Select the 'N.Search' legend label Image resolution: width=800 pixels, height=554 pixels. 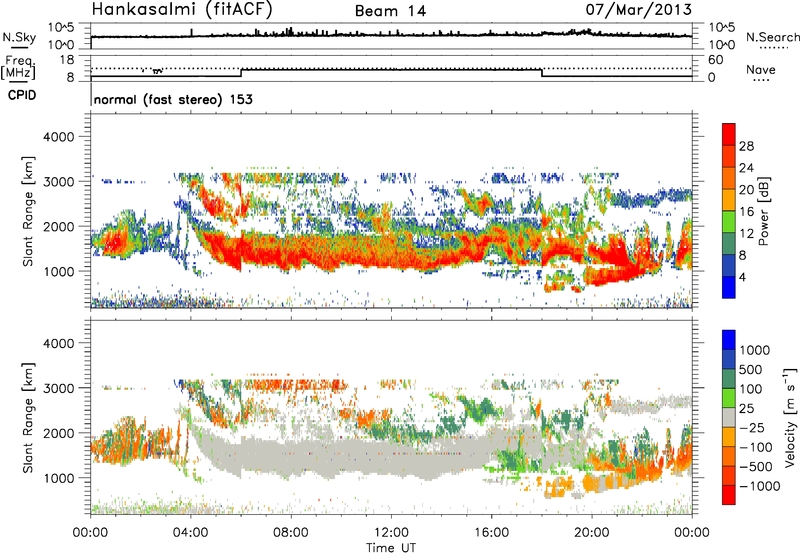click(x=773, y=37)
